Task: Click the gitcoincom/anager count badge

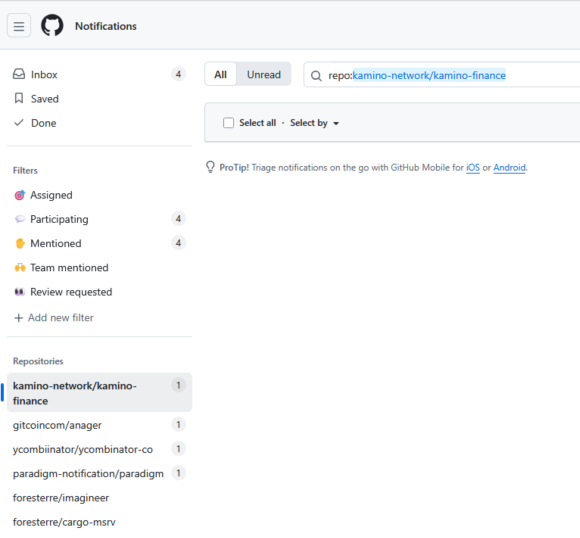Action: [x=178, y=424]
